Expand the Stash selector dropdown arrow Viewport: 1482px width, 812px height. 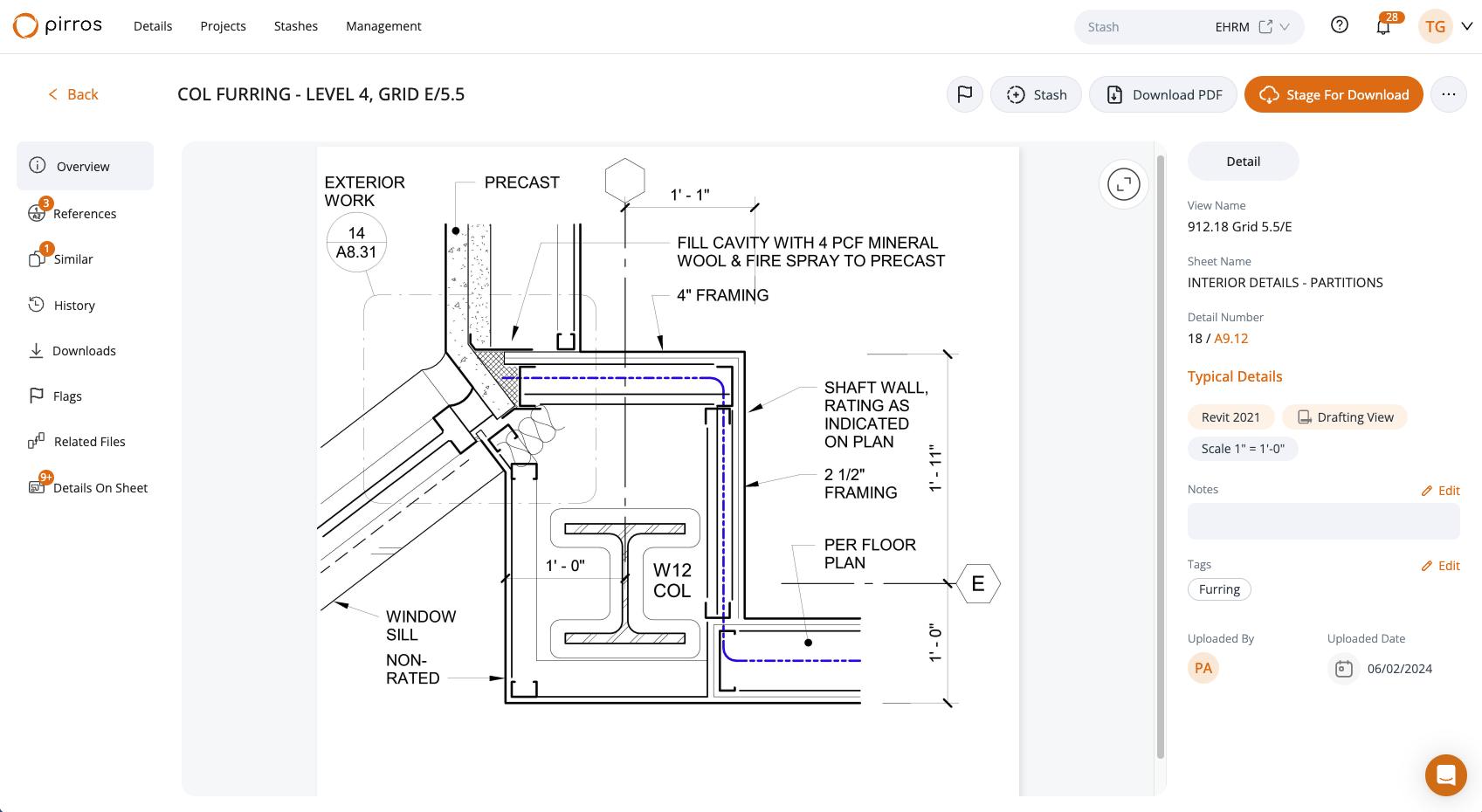[1285, 26]
